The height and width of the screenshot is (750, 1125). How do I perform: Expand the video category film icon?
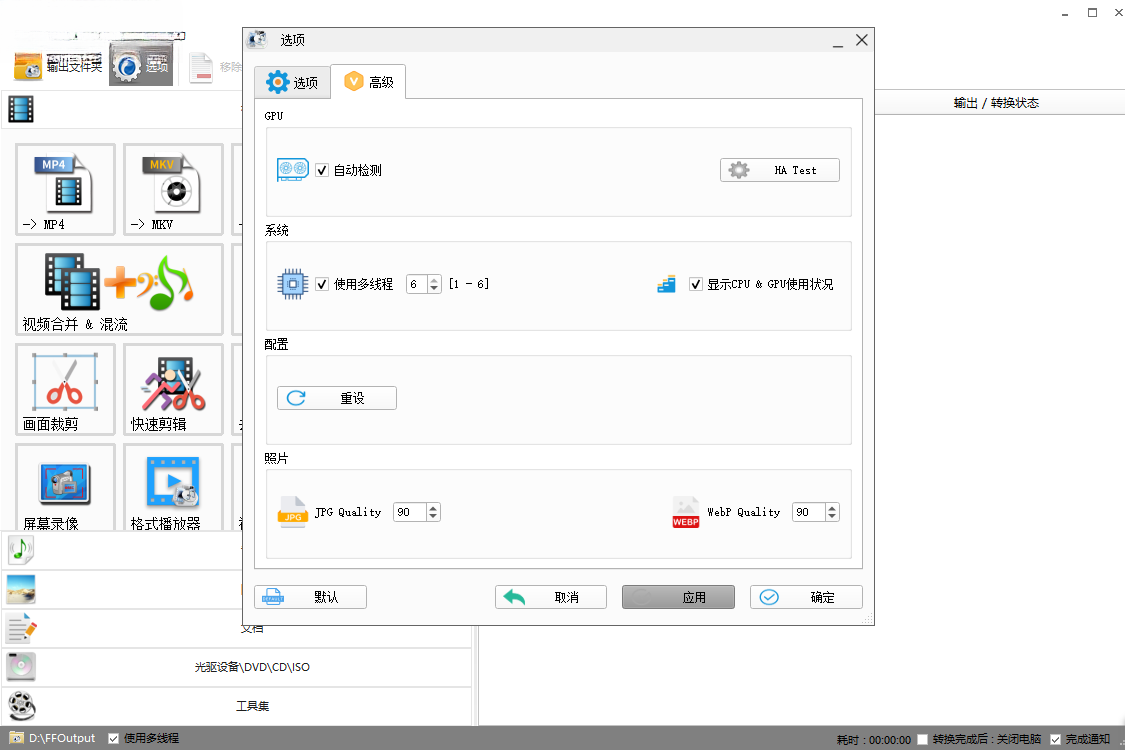[x=21, y=110]
